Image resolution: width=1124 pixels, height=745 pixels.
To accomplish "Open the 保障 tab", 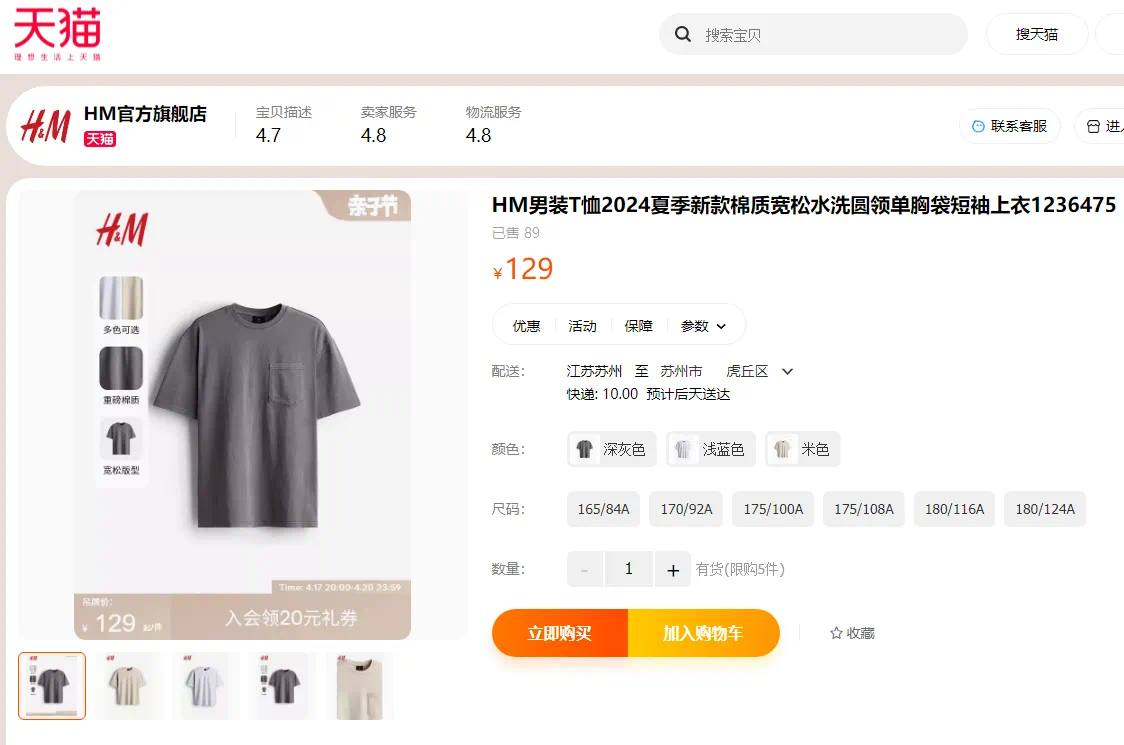I will (638, 326).
